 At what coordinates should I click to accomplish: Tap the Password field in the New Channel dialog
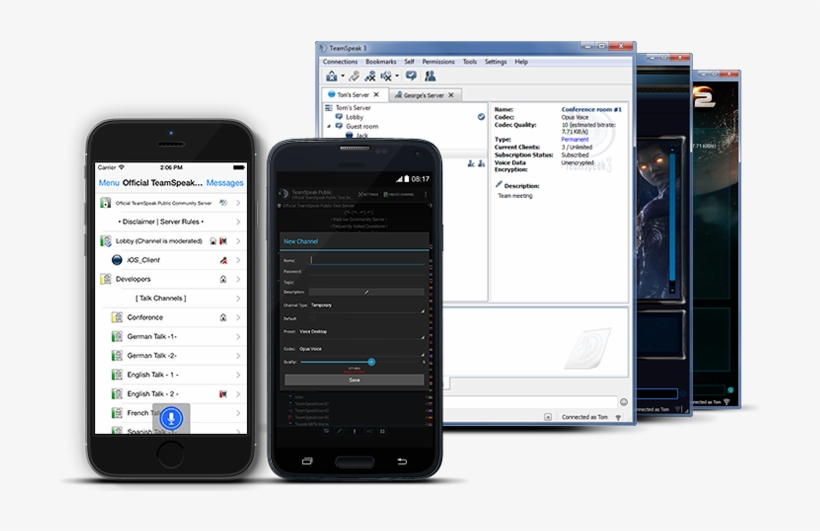367,272
